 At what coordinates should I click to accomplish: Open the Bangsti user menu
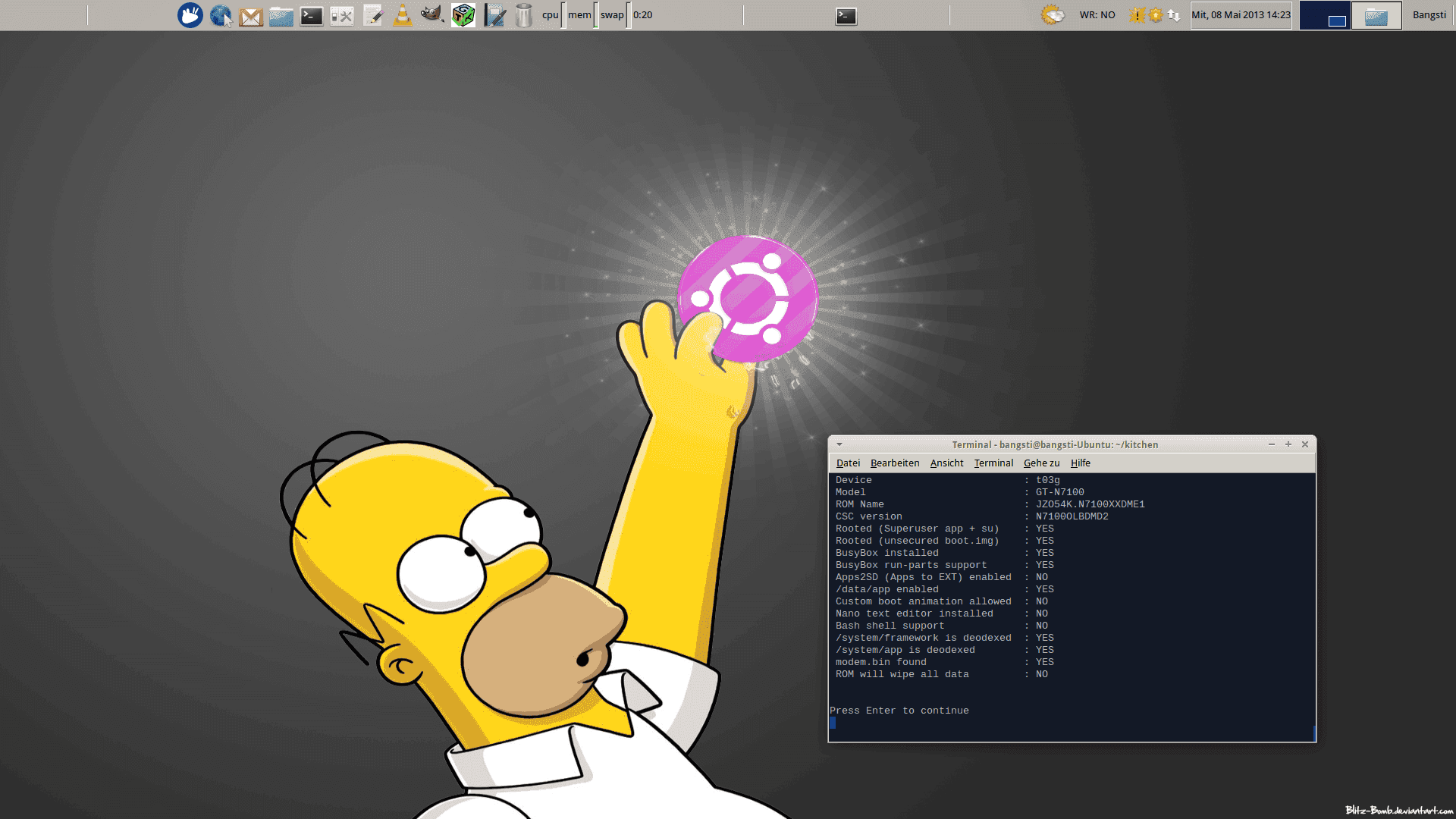pos(1429,15)
